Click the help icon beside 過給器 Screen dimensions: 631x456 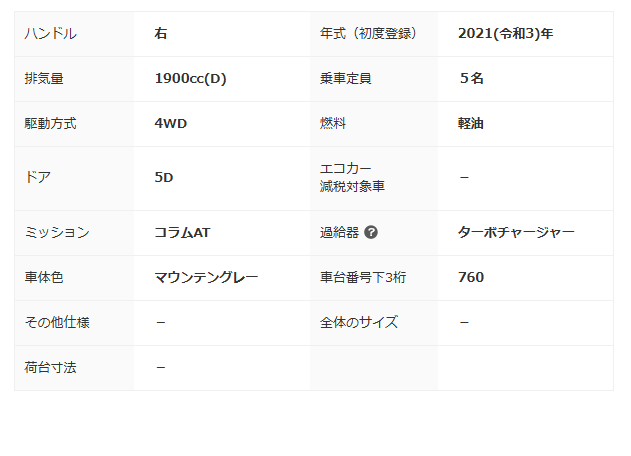(x=371, y=233)
